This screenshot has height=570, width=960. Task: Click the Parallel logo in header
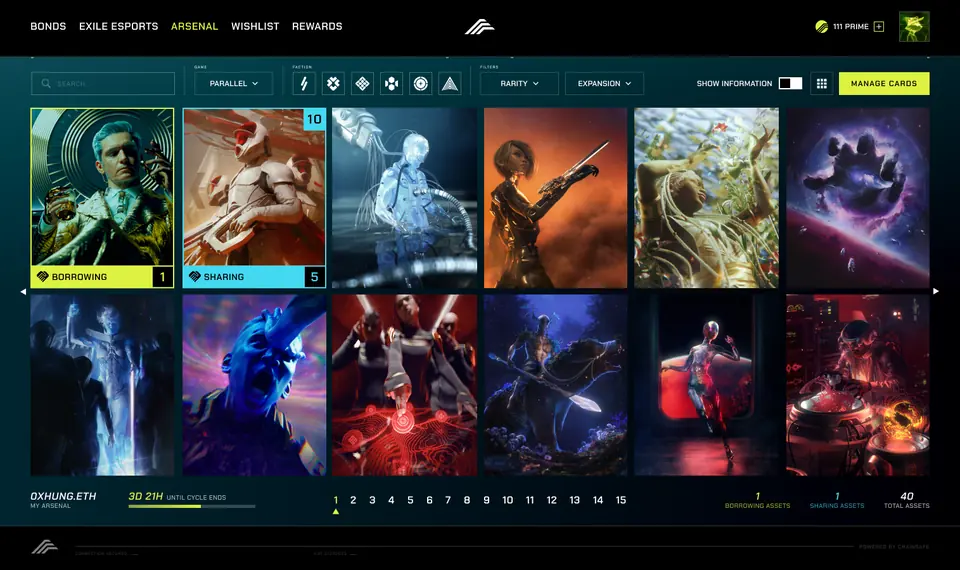point(479,27)
